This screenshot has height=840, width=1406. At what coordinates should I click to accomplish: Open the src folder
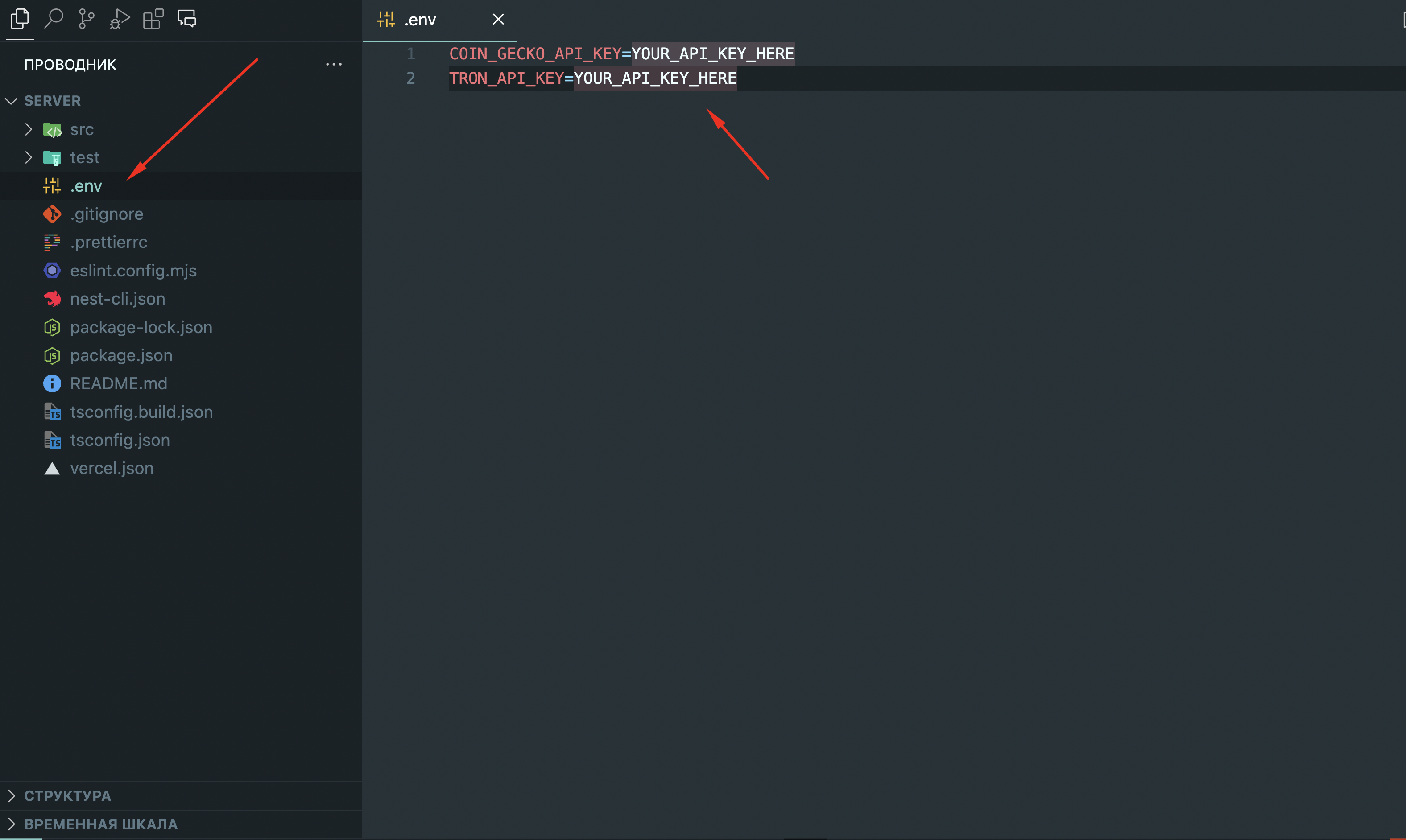[x=181, y=130]
